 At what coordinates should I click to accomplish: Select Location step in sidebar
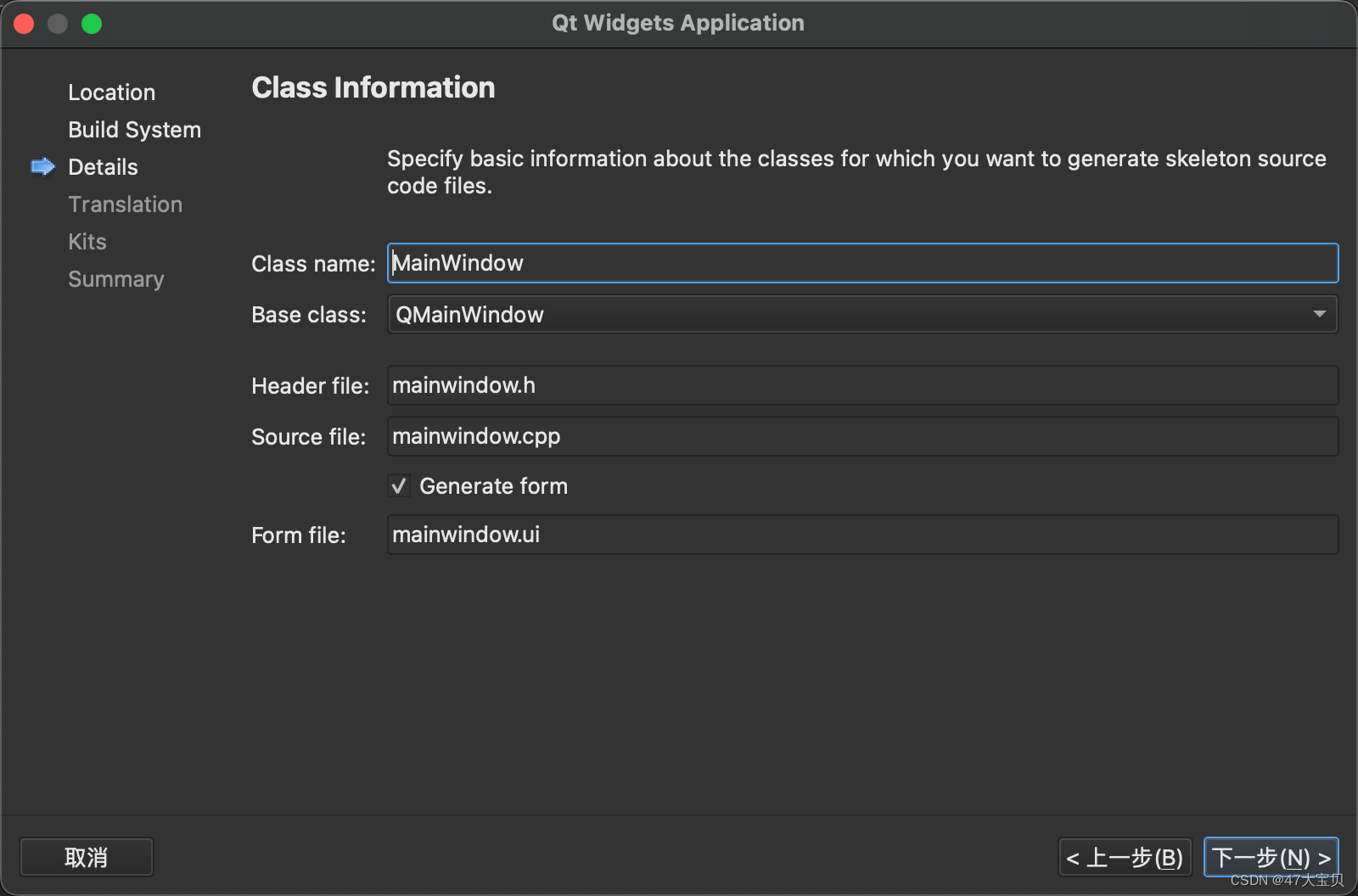(112, 92)
